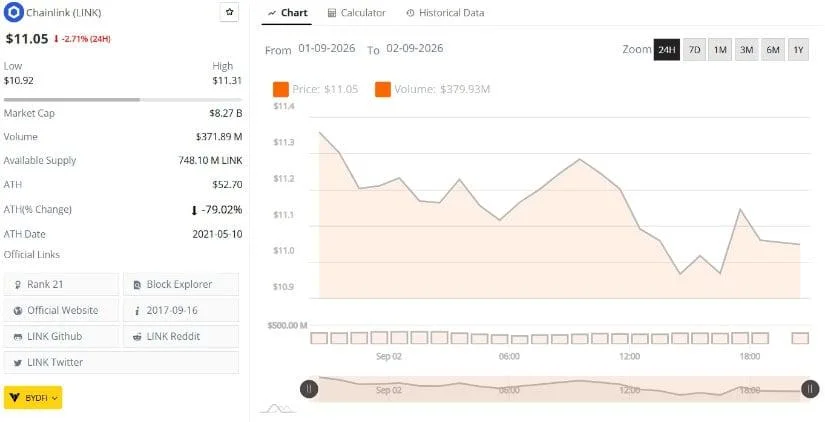Click the ATH Date value 2021-05-10
The width and height of the screenshot is (825, 422).
coord(217,234)
